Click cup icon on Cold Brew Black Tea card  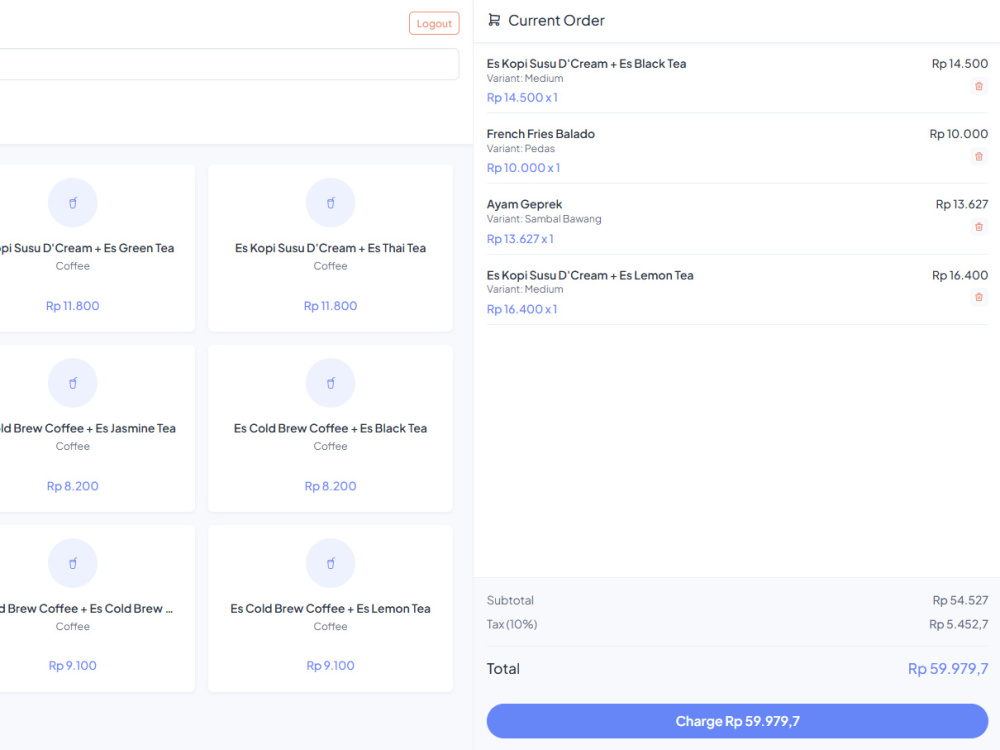coord(330,383)
